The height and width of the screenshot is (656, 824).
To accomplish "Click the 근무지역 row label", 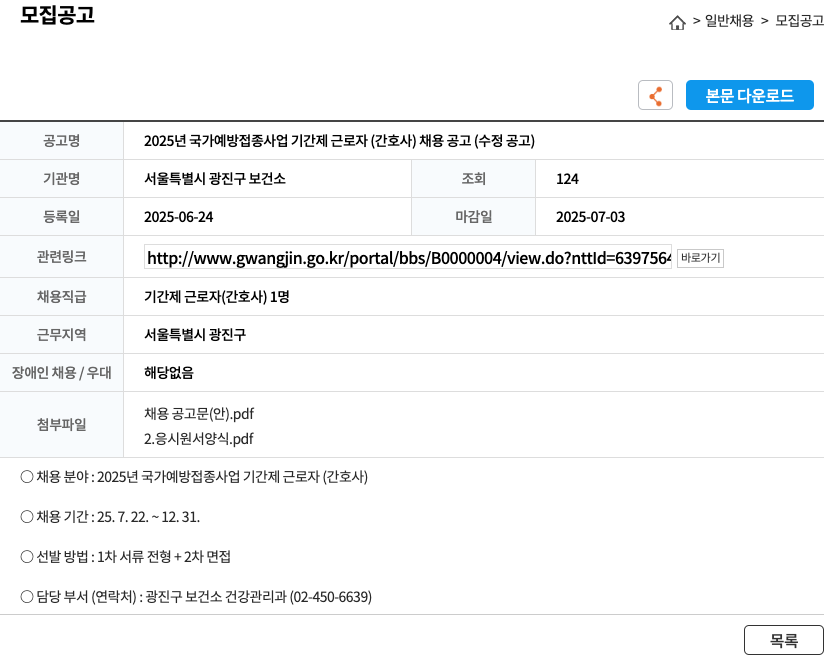I will coord(61,335).
